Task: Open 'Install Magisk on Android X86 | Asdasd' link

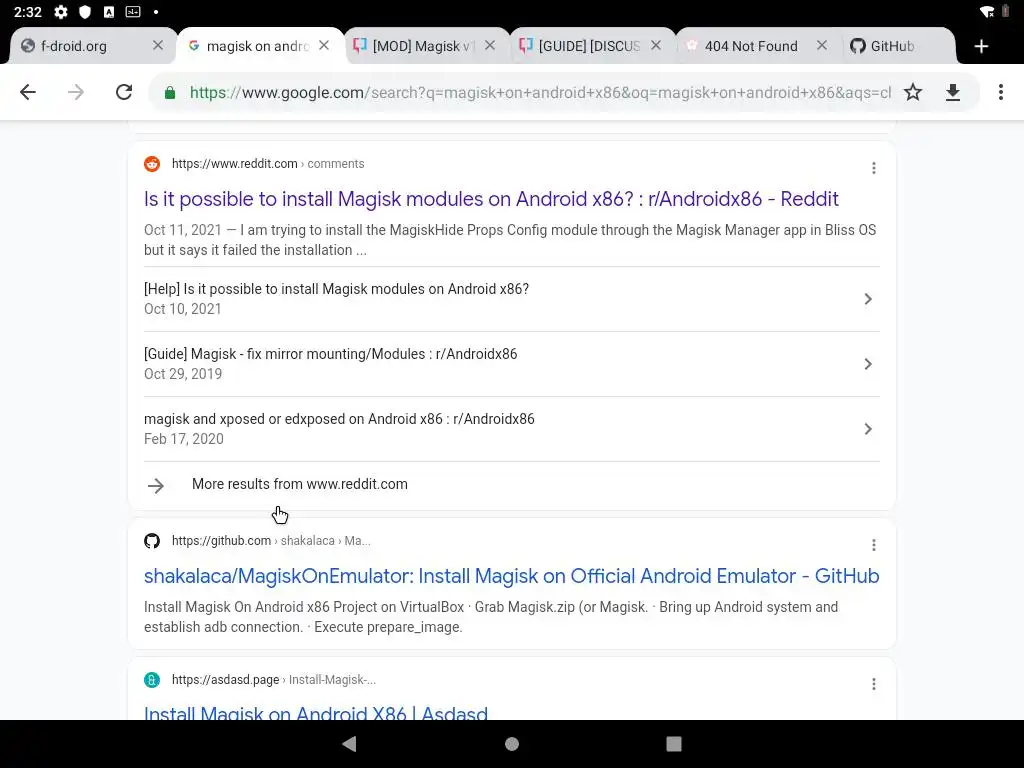Action: click(x=315, y=712)
